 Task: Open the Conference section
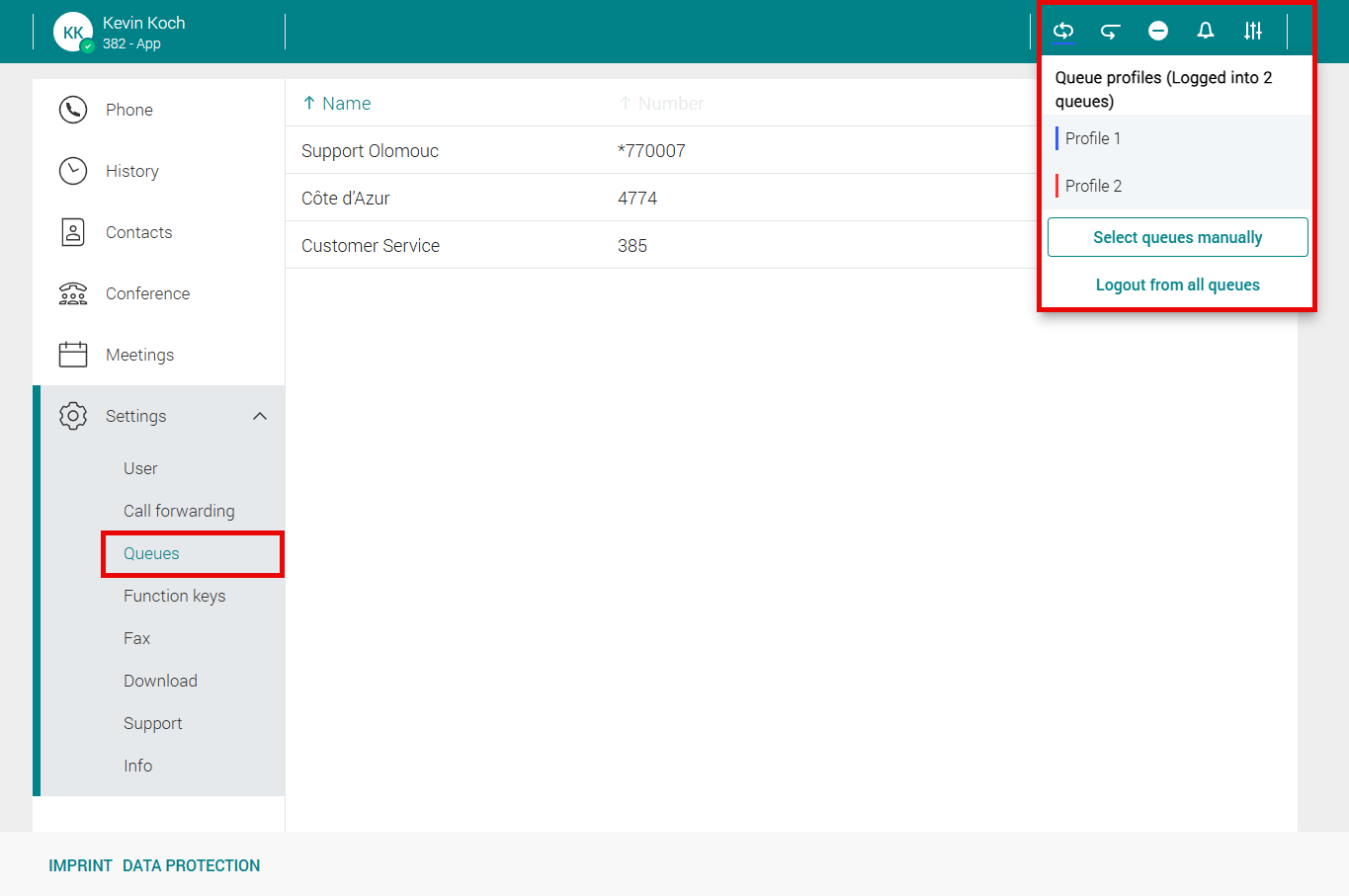147,293
